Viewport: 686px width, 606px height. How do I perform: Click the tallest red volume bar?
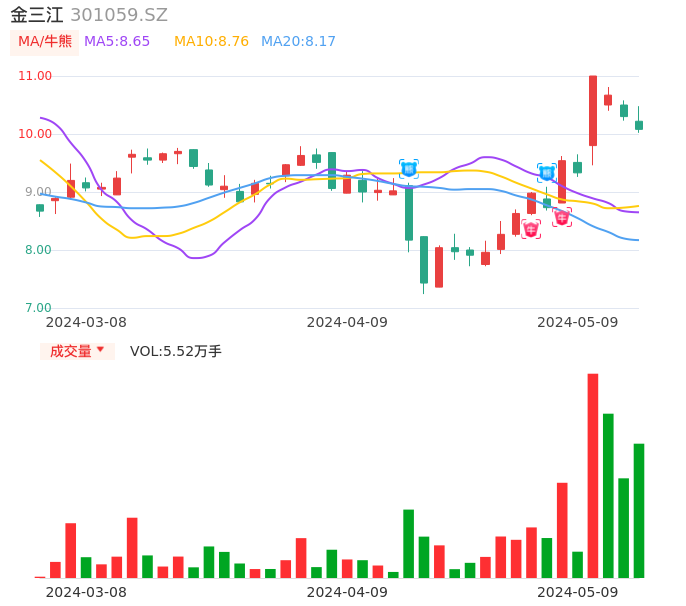pyautogui.click(x=593, y=475)
